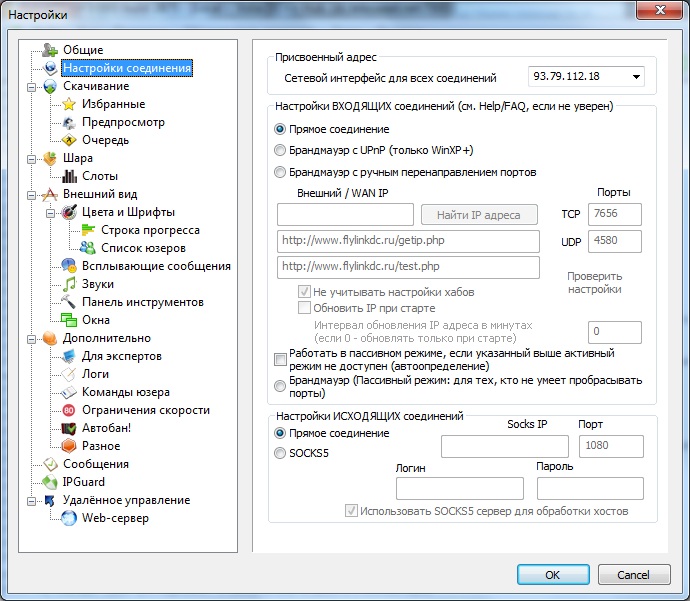Choose SOCKS5 for outgoing connections

(280, 453)
